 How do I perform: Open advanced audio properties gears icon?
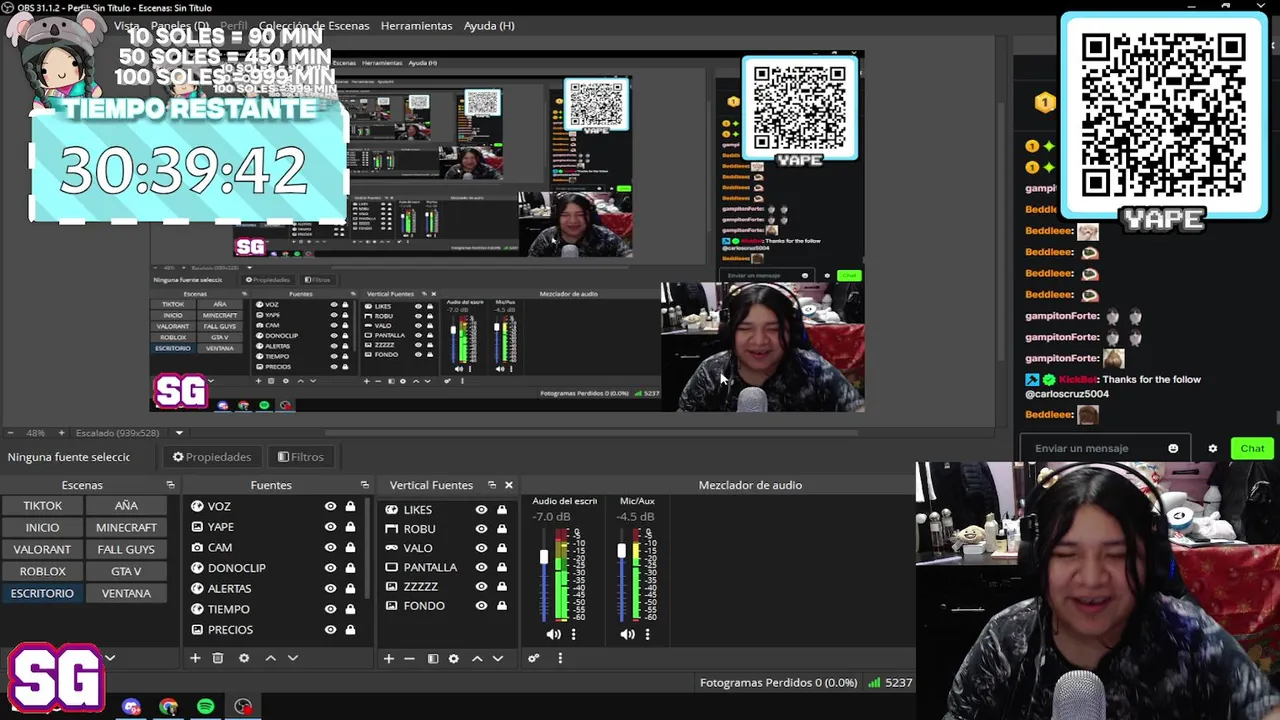[534, 658]
